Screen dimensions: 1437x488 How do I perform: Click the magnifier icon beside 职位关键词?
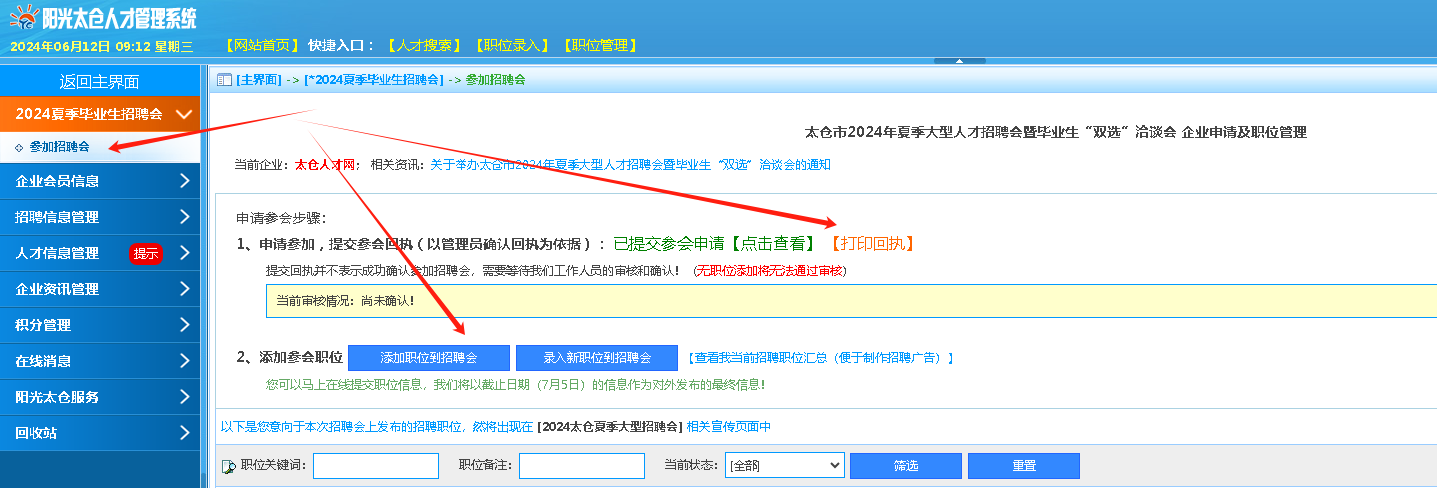click(229, 466)
